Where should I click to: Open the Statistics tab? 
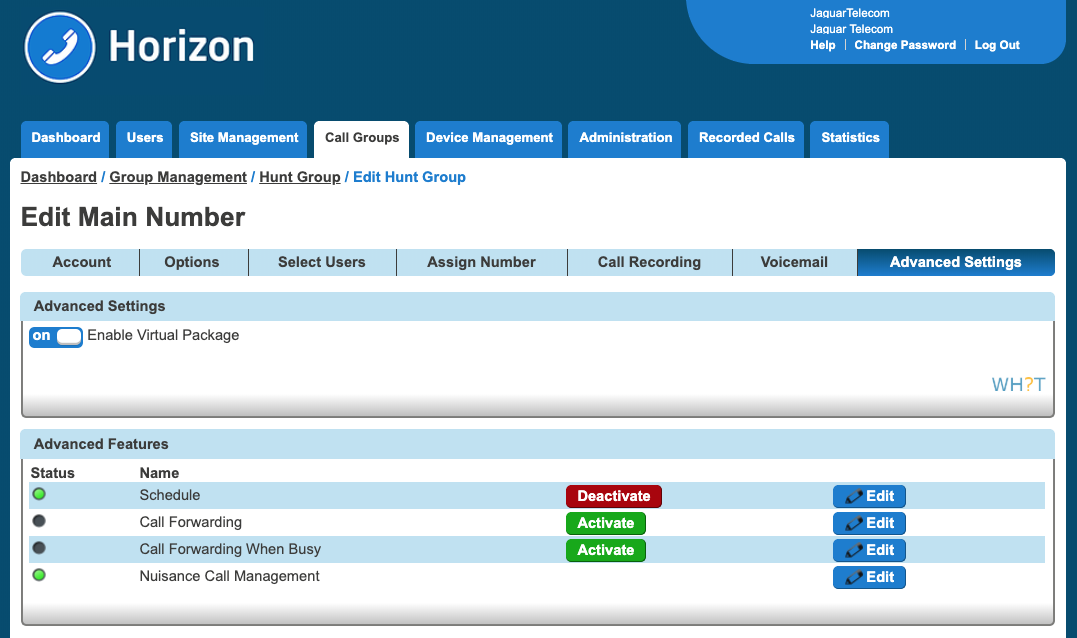(x=850, y=138)
